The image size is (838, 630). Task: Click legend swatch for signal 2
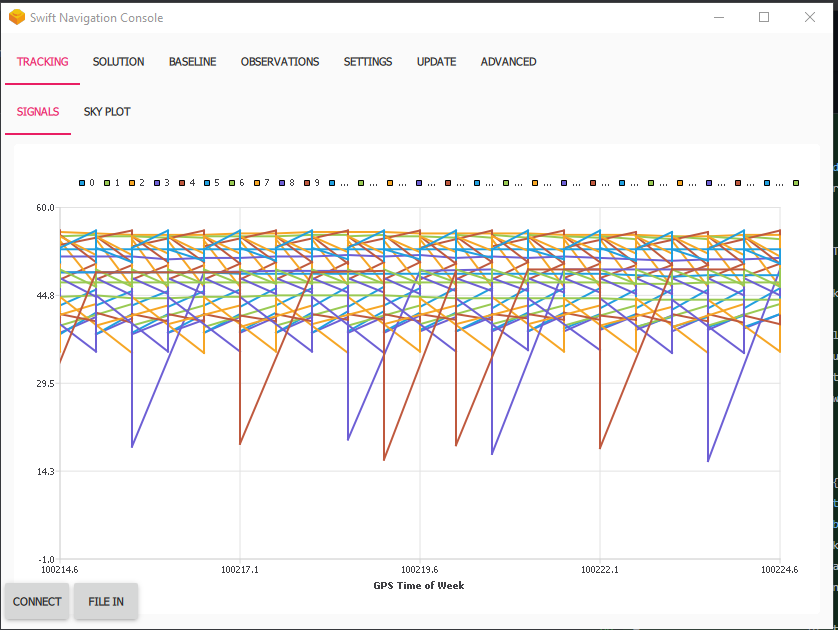pos(132,183)
